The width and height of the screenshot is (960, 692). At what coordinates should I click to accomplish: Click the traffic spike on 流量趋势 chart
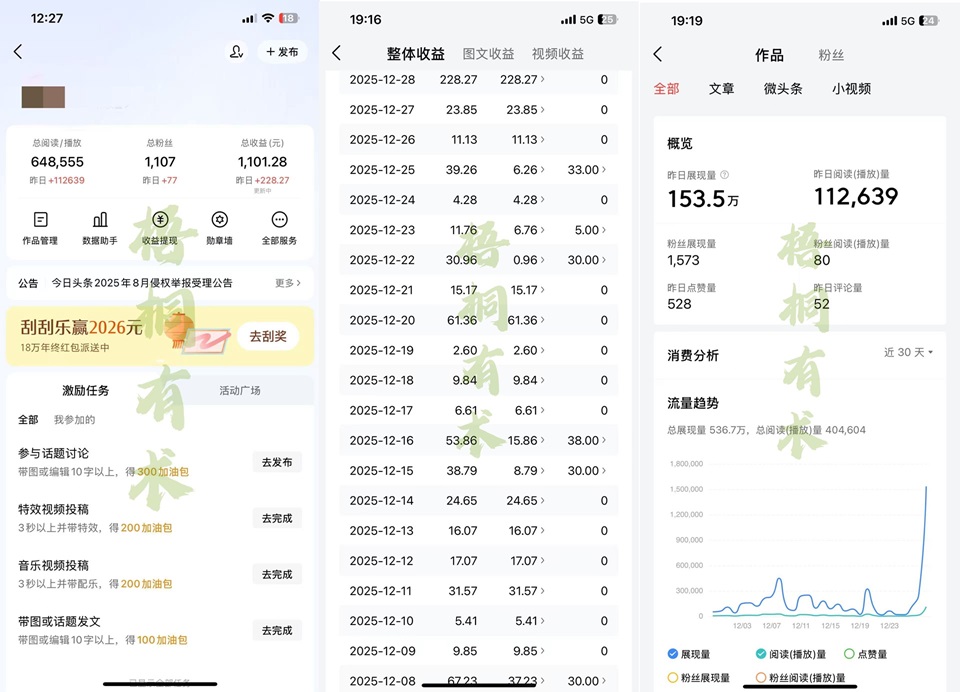(925, 490)
